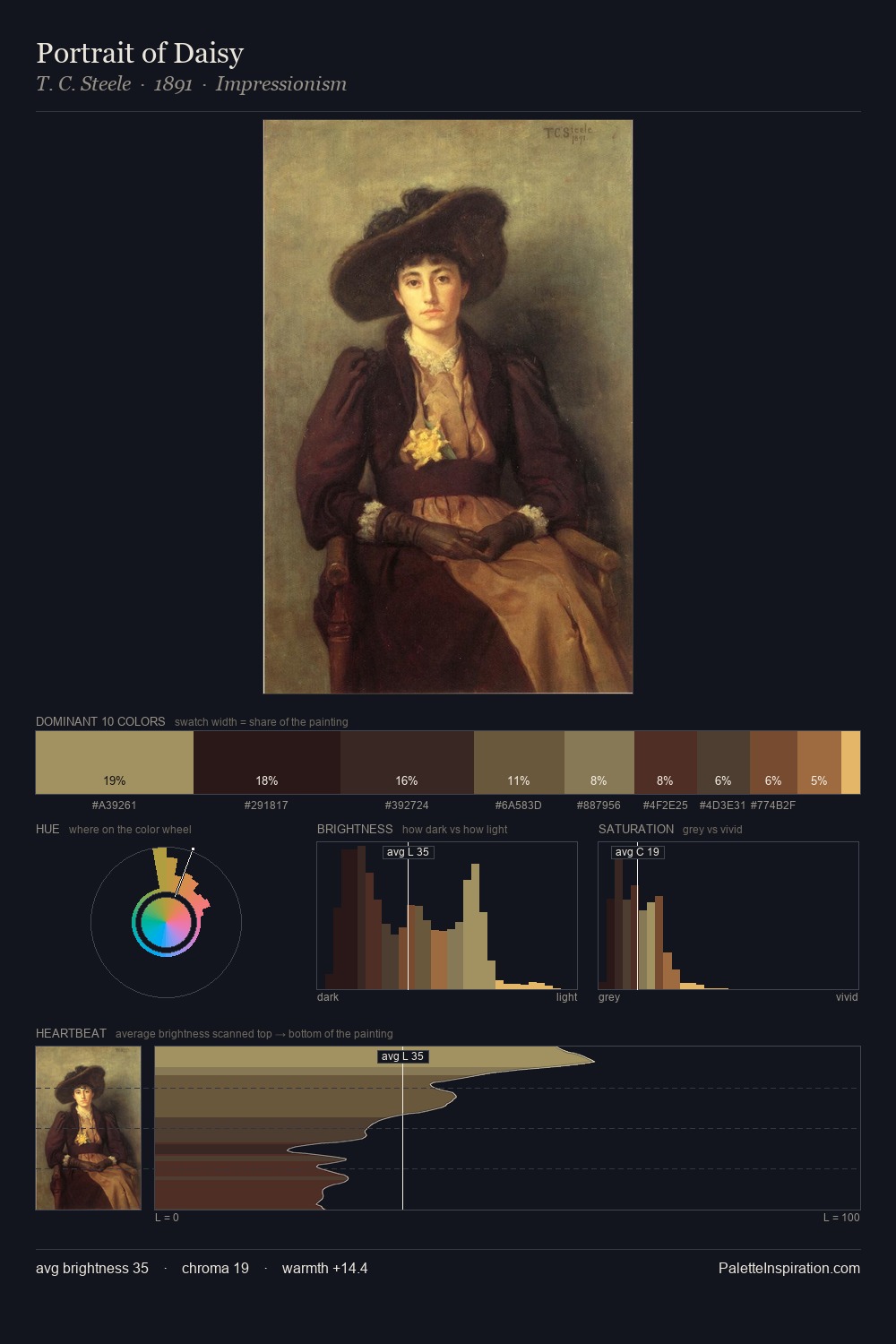Click the 5% light copper swatch
Screen dimensions: 896x1344
pos(819,762)
